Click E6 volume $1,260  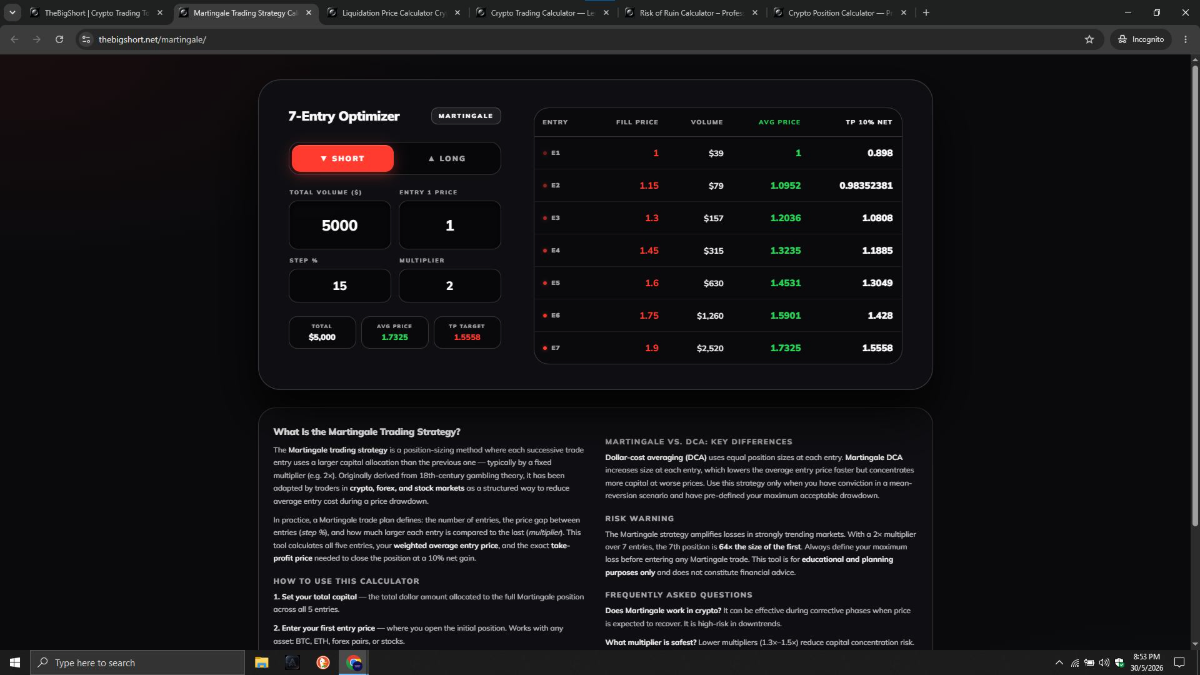coord(710,315)
